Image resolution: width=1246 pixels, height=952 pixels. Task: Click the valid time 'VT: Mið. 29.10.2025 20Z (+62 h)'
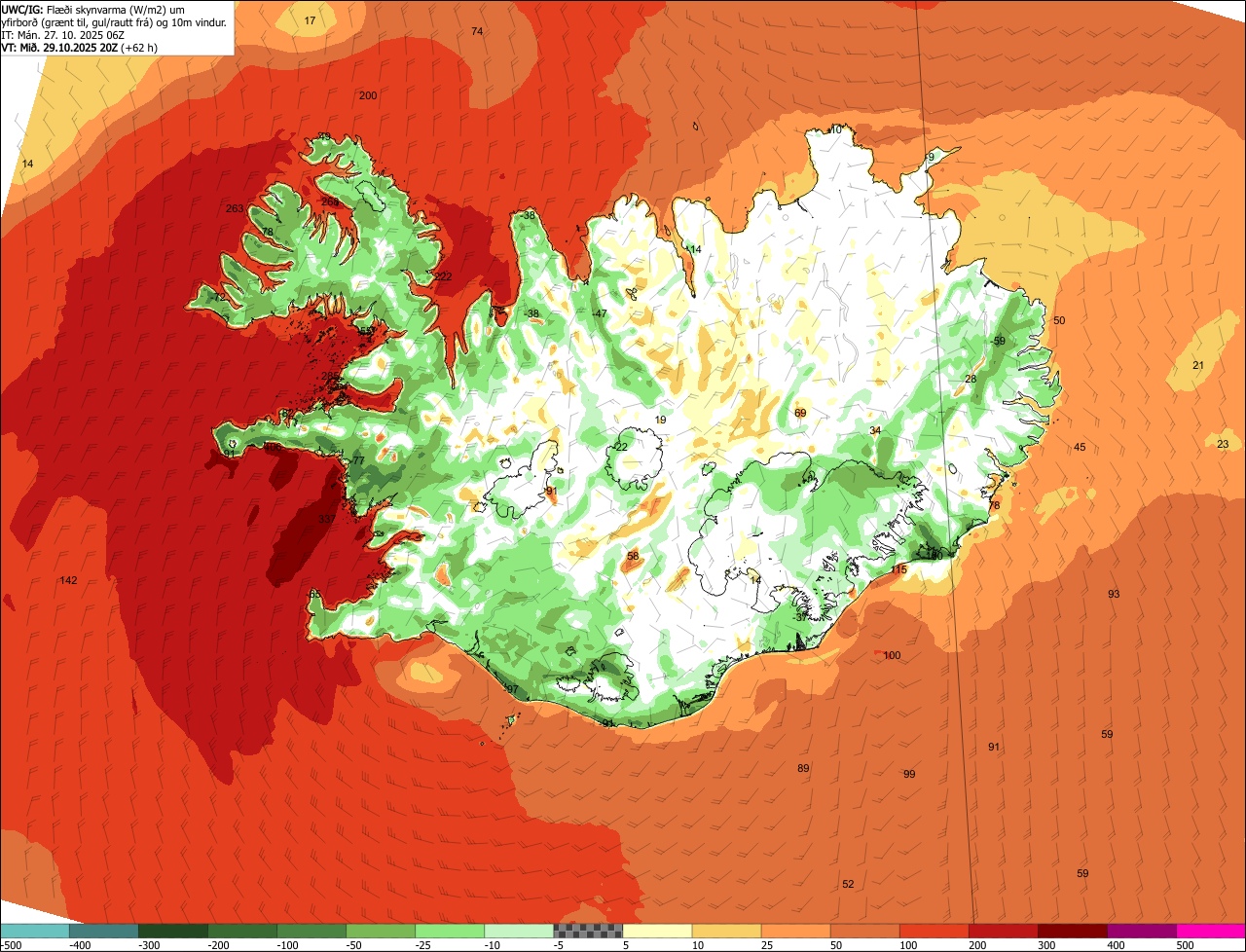coord(80,47)
